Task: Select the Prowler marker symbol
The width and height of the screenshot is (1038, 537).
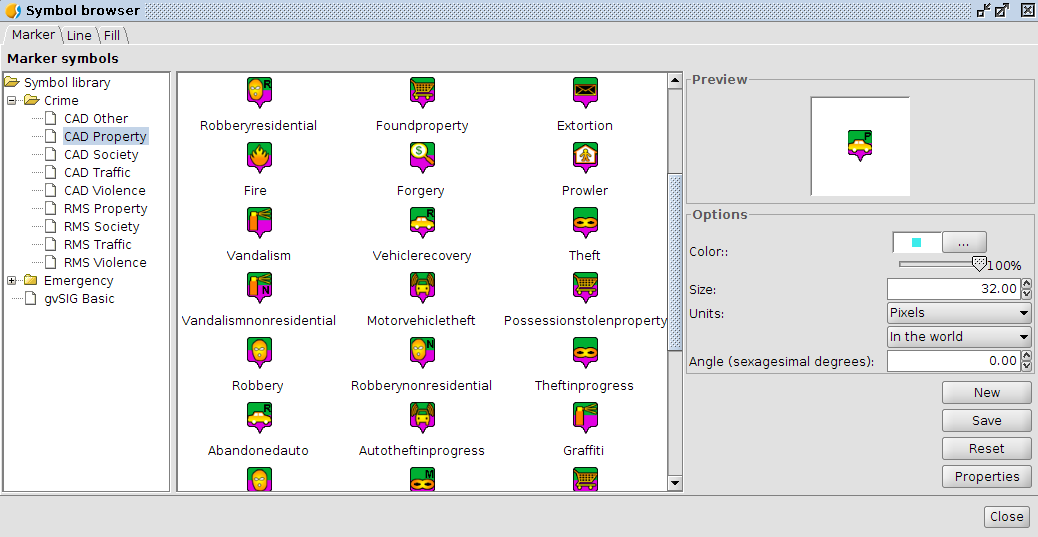Action: (x=585, y=158)
